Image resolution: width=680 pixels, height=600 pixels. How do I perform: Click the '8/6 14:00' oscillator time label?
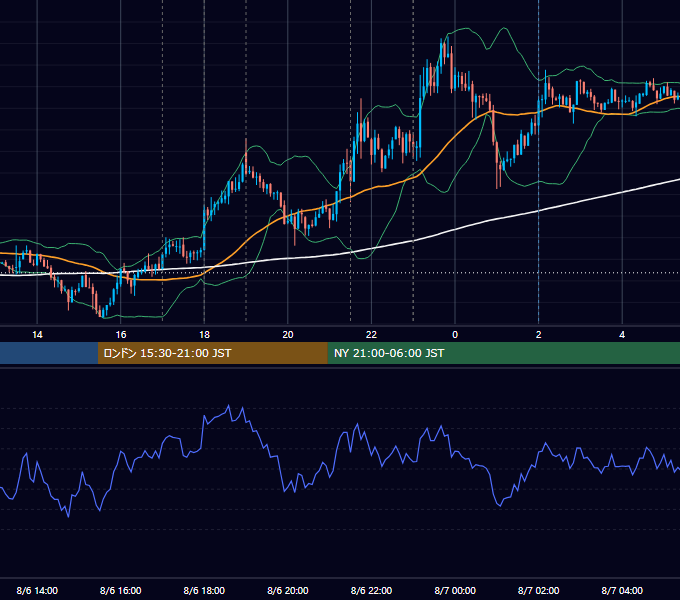37,590
